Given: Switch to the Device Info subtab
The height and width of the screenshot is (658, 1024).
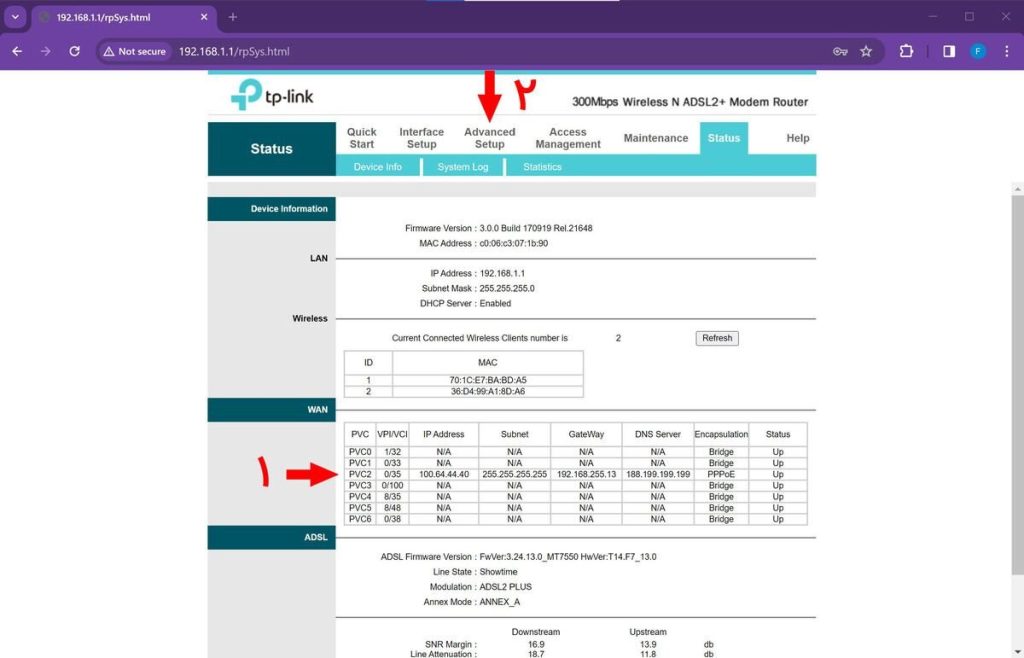Looking at the screenshot, I should coord(377,166).
